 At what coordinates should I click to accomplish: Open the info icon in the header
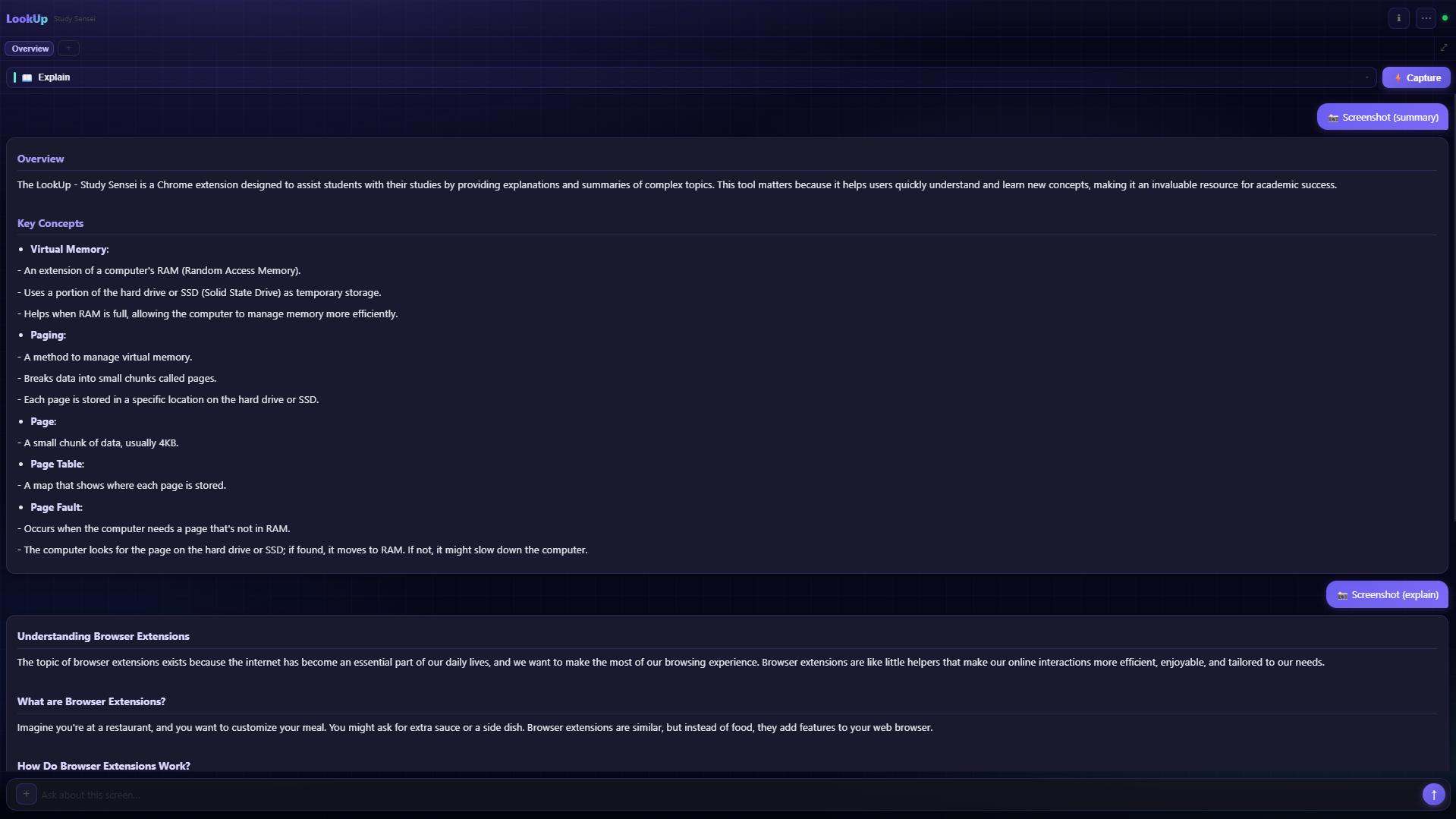[1398, 18]
